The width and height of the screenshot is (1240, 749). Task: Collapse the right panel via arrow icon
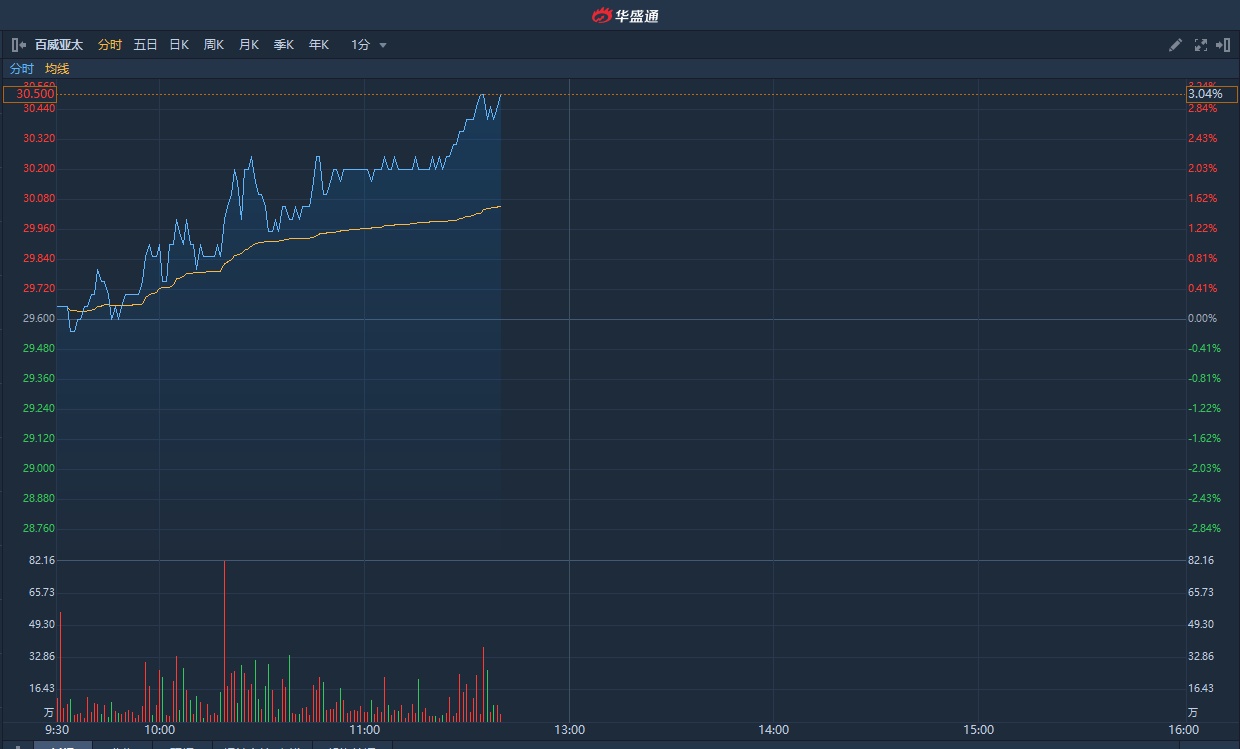[x=1223, y=45]
